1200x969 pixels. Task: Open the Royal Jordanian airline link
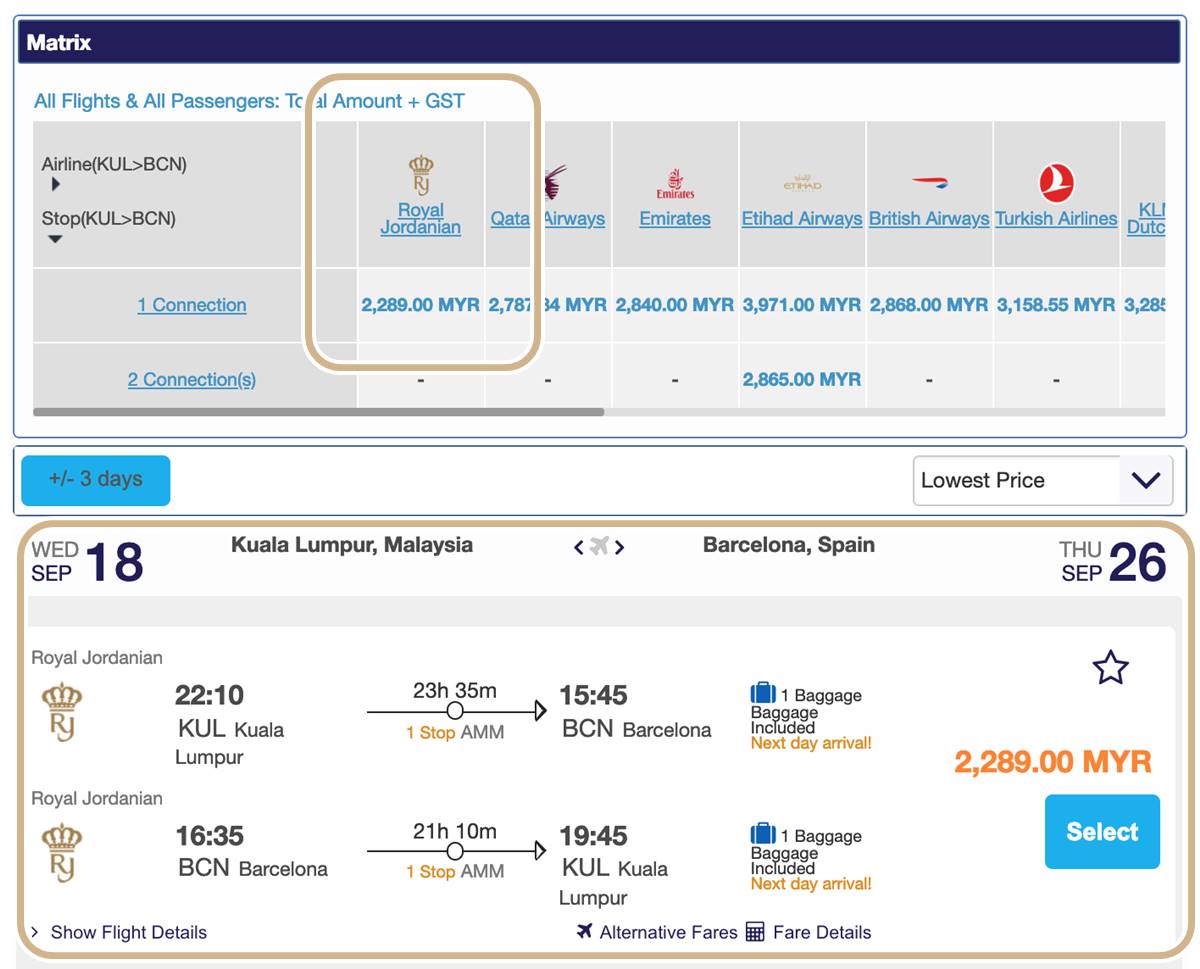click(x=421, y=218)
